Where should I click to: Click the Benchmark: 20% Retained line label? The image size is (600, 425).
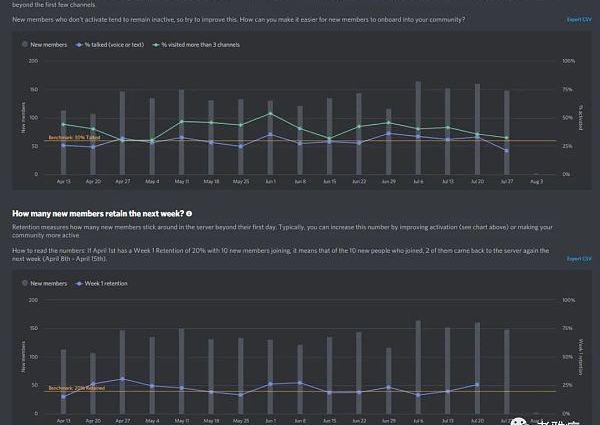tap(76, 387)
